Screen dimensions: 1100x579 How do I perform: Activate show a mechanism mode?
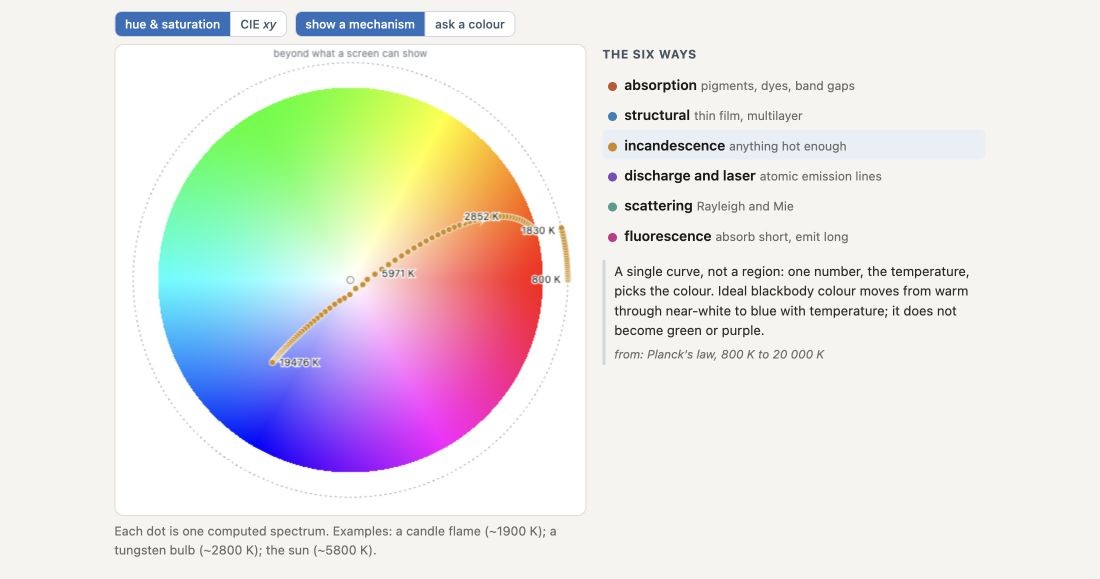coord(360,24)
